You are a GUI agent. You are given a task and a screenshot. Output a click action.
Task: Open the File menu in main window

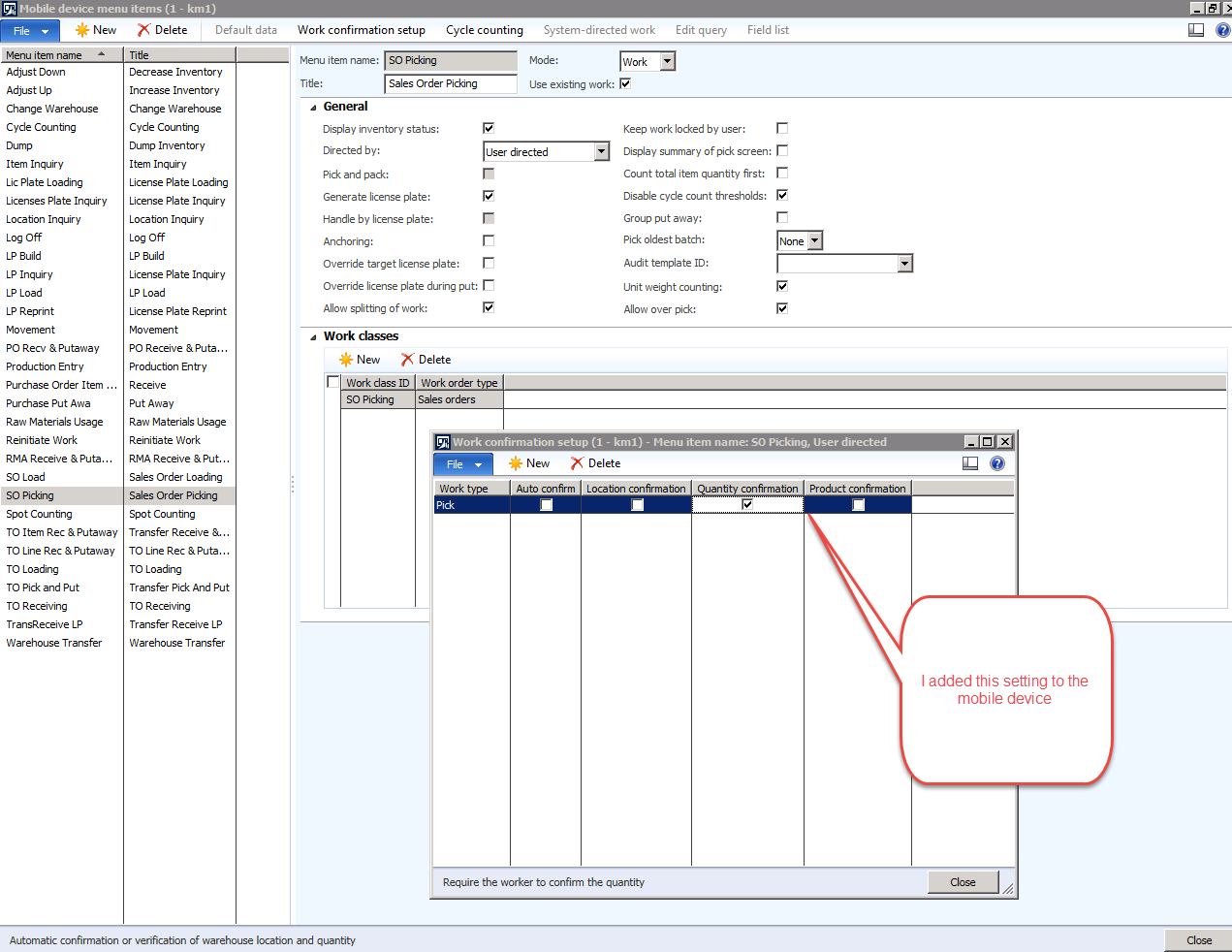click(x=30, y=31)
